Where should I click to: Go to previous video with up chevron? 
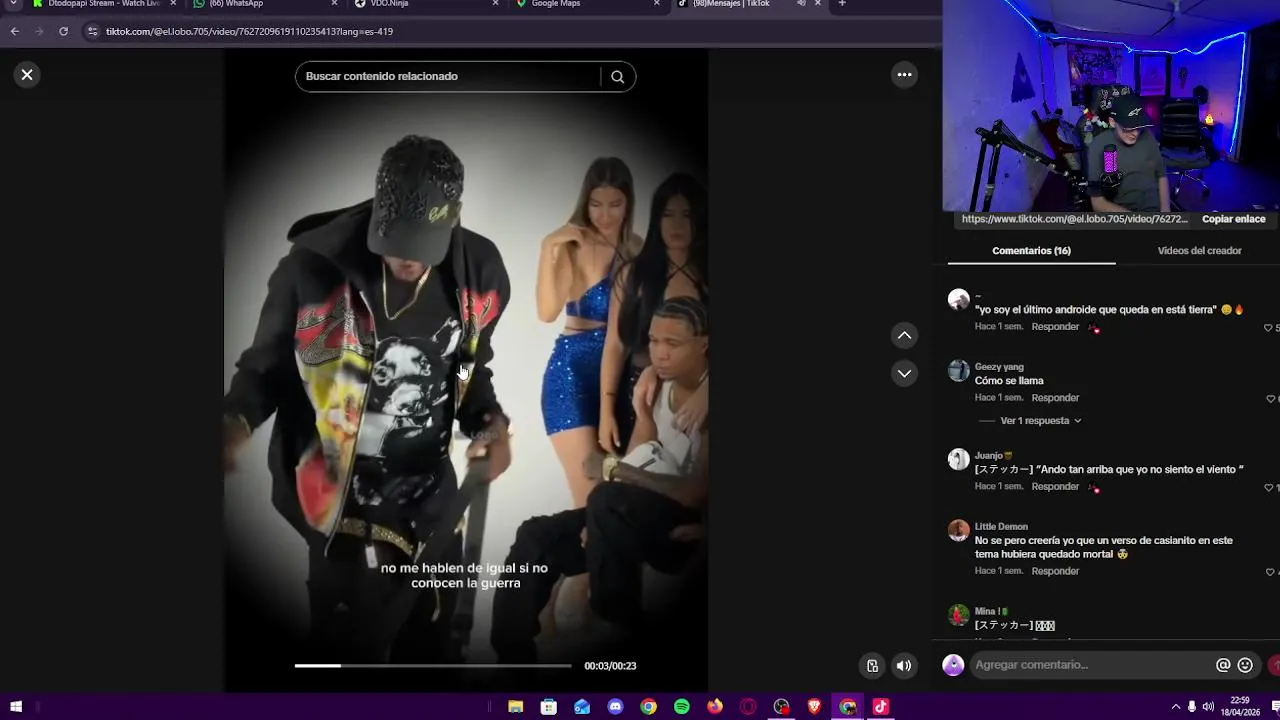(x=904, y=335)
